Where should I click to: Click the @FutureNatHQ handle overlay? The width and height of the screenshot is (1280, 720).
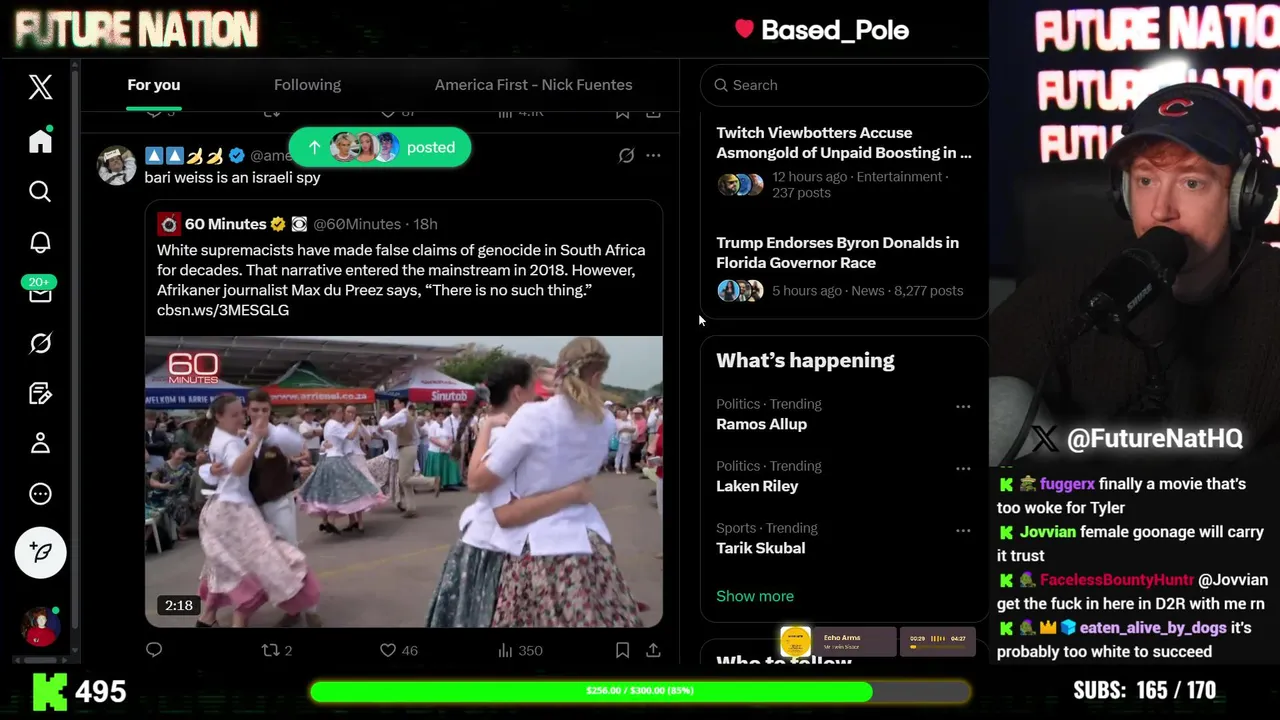1137,438
